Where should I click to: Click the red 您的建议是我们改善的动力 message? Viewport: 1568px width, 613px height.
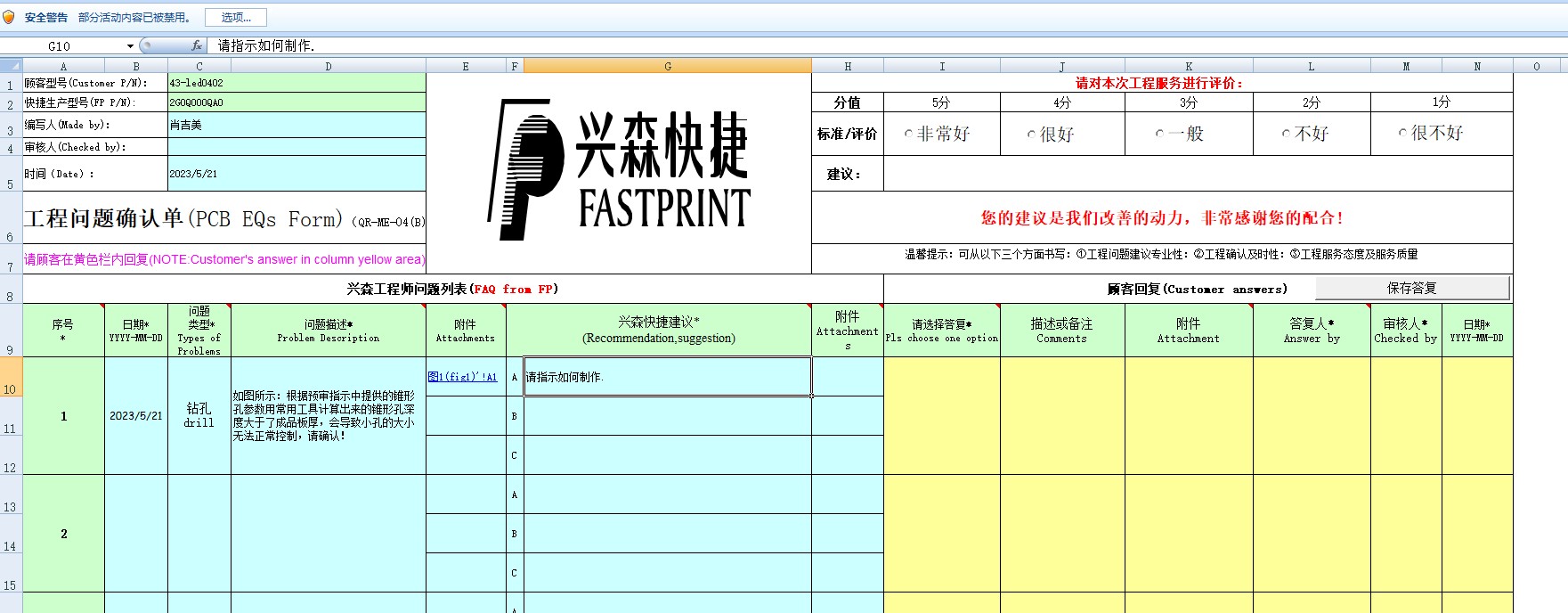[1162, 217]
